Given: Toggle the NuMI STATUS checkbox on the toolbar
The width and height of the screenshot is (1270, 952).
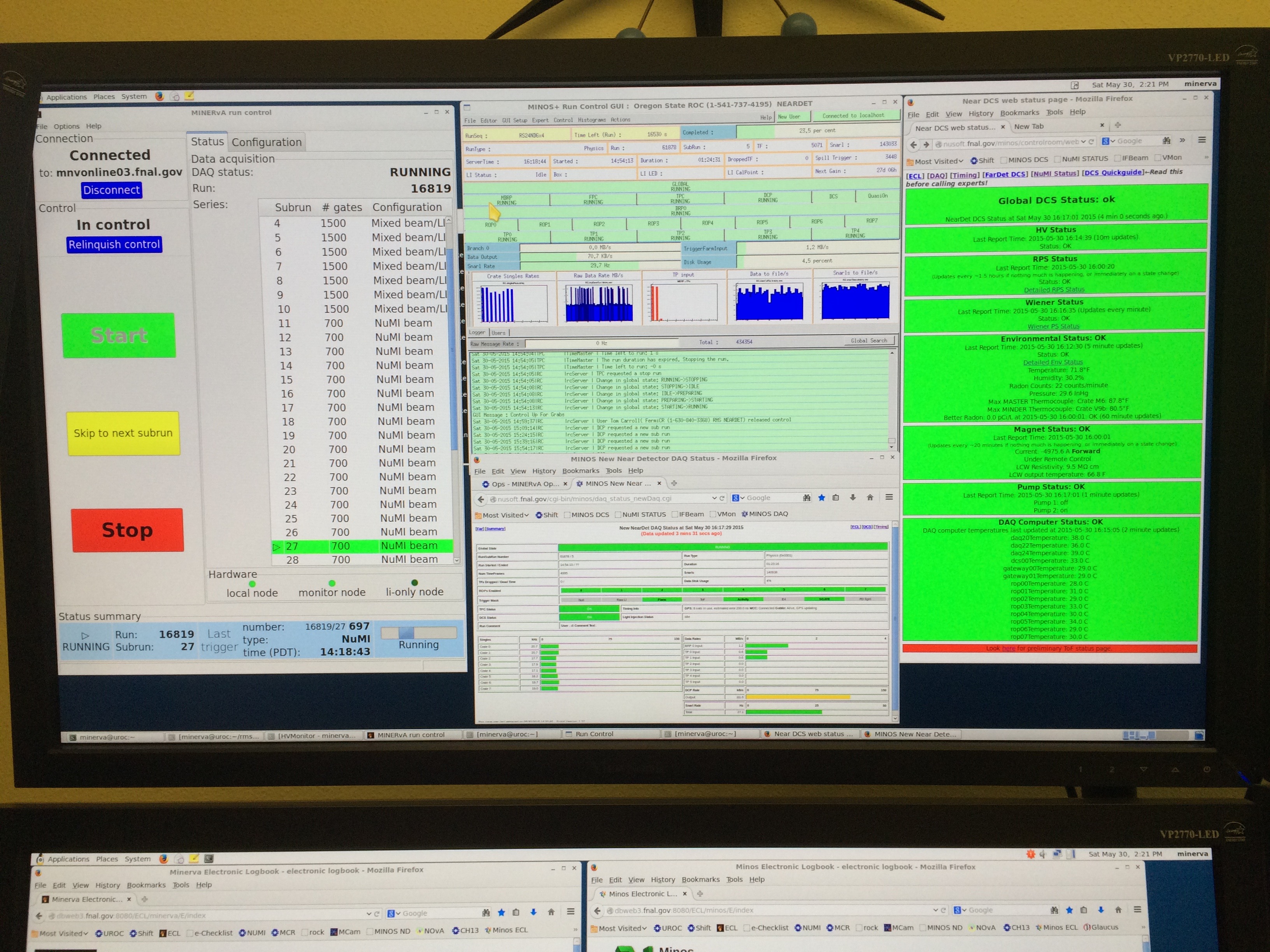Looking at the screenshot, I should (618, 515).
